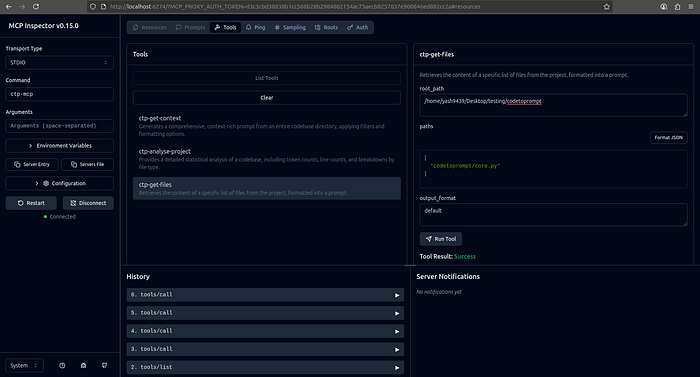
Task: Focus the Command input field
Action: [x=59, y=94]
